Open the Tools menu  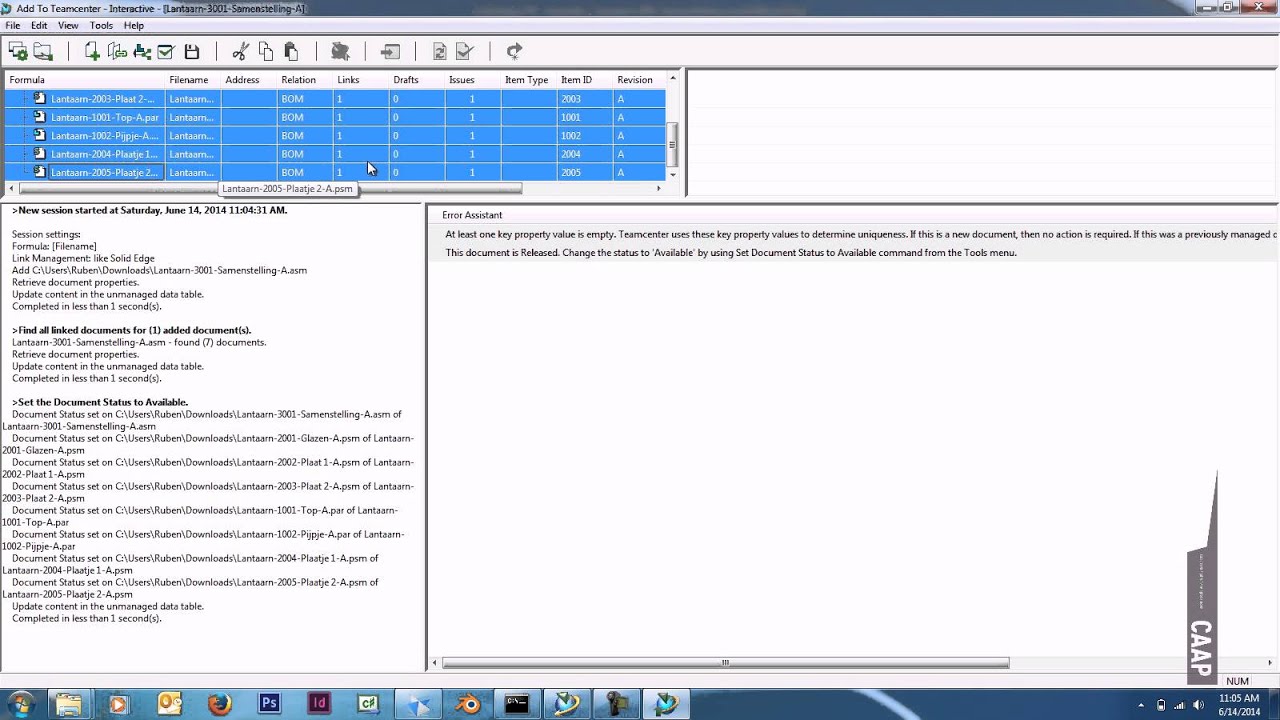pyautogui.click(x=101, y=25)
